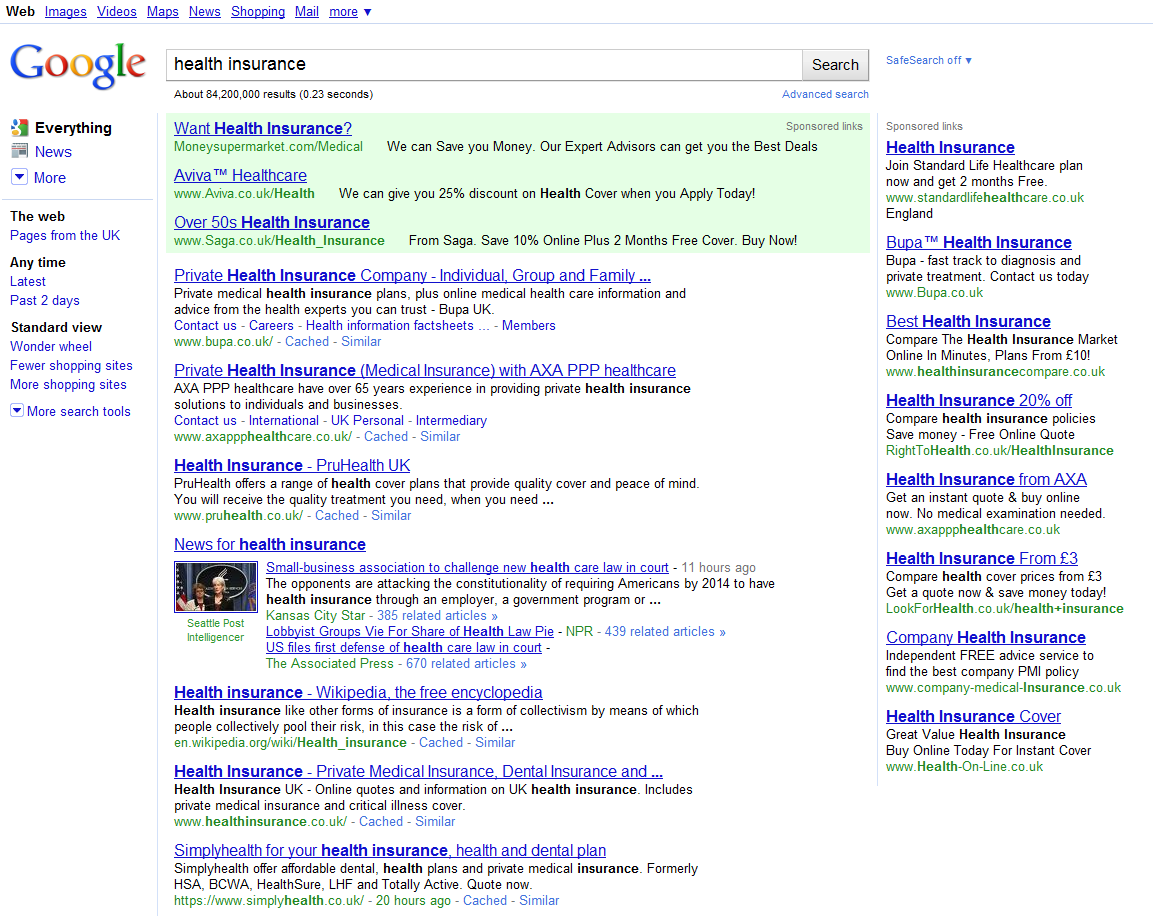Select the Everything icon in the sidebar

(20, 128)
